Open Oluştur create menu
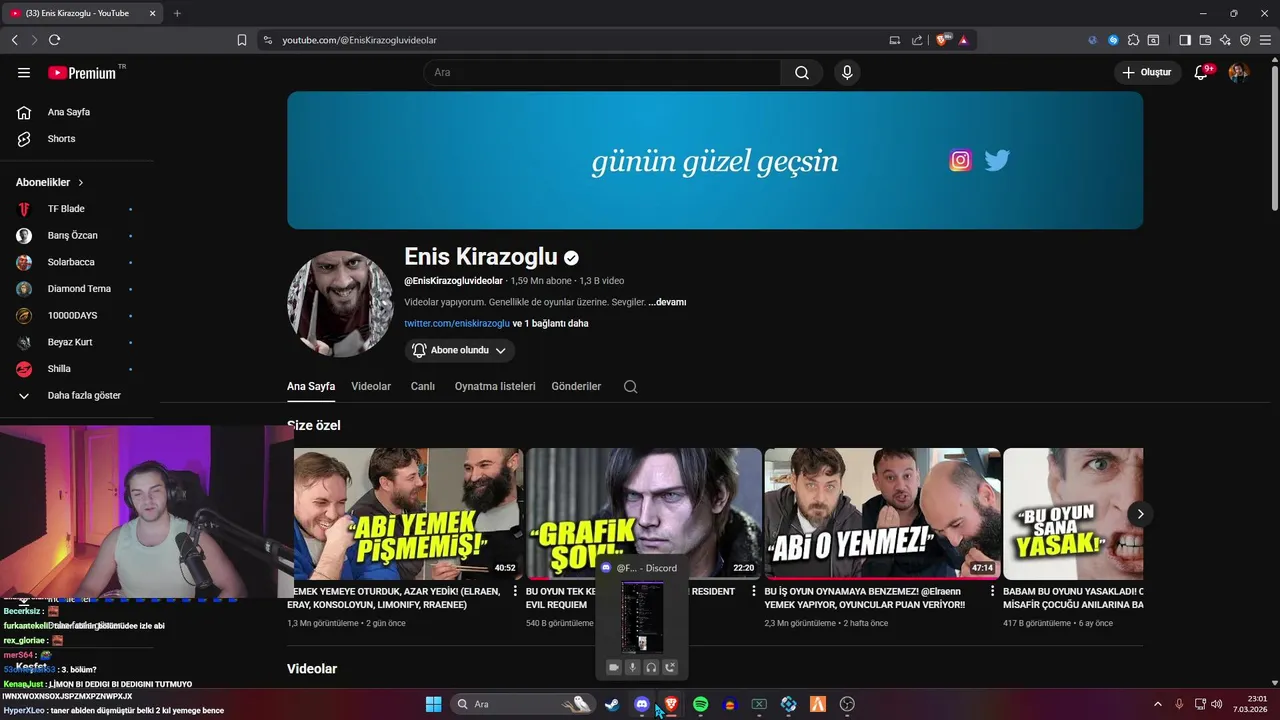 click(x=1148, y=73)
